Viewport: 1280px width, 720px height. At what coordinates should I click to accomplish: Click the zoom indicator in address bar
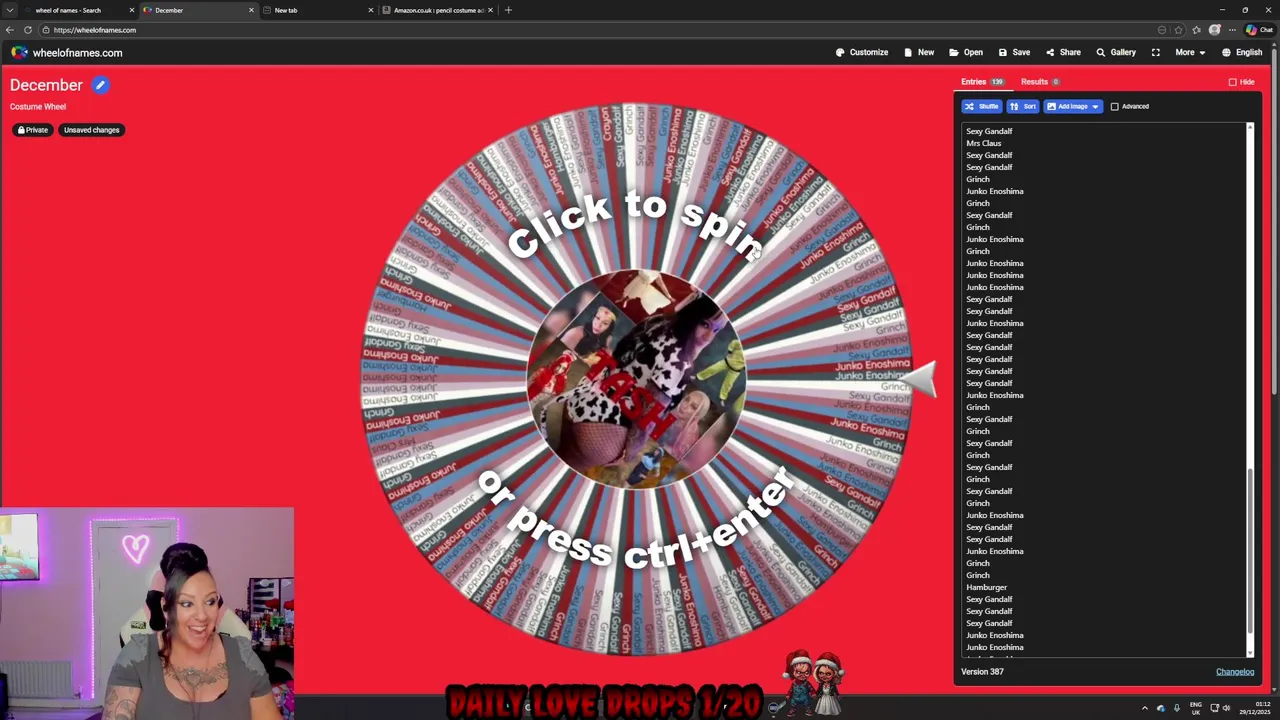tap(1162, 30)
